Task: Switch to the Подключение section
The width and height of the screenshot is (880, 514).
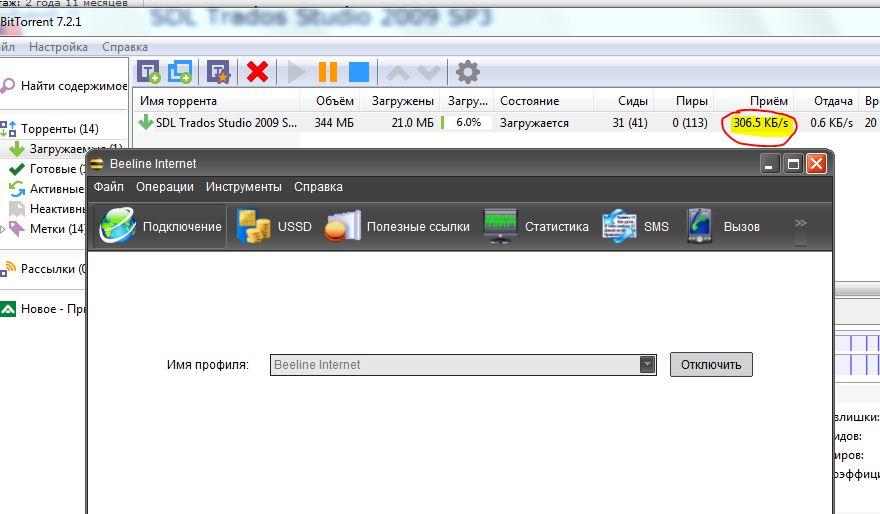Action: [x=160, y=226]
